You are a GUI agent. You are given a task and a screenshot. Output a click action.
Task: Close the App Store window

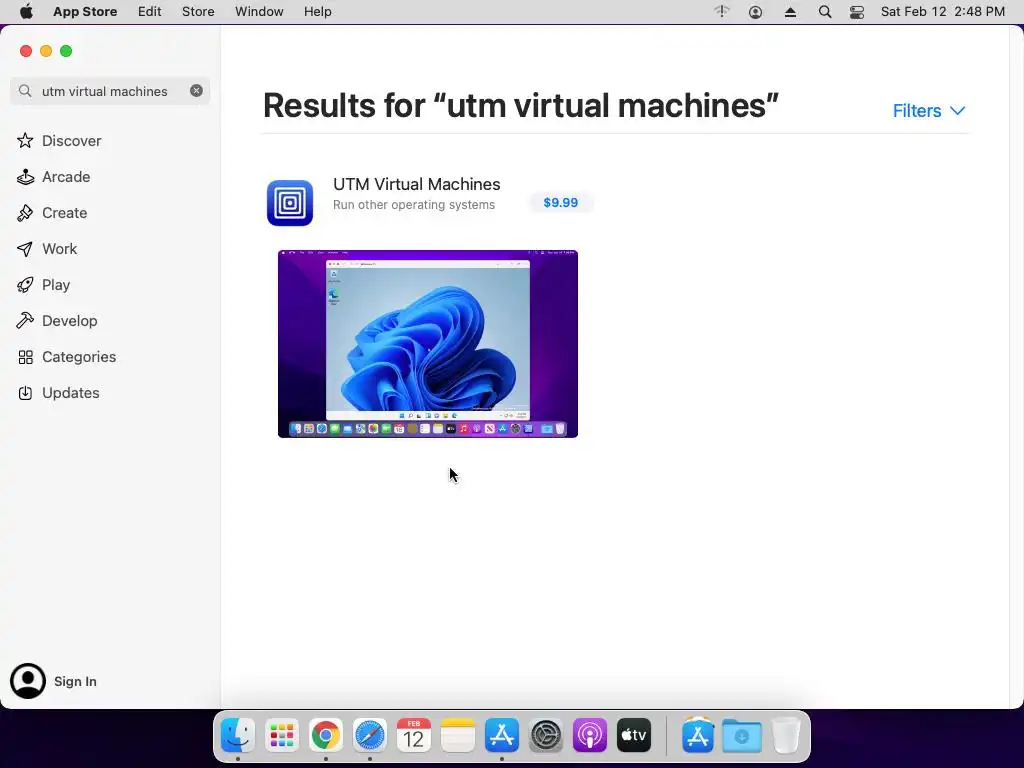26,51
